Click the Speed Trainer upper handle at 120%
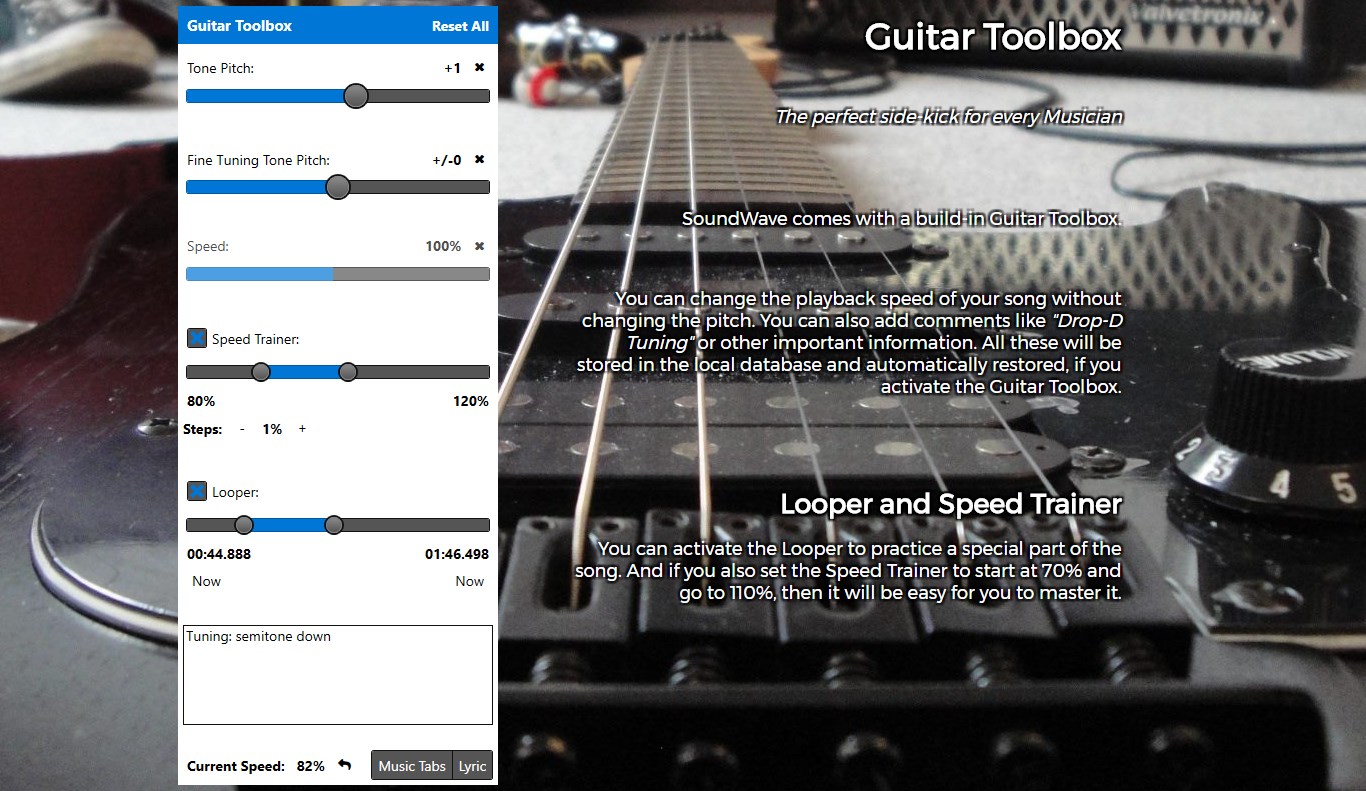This screenshot has width=1366, height=791. click(348, 372)
